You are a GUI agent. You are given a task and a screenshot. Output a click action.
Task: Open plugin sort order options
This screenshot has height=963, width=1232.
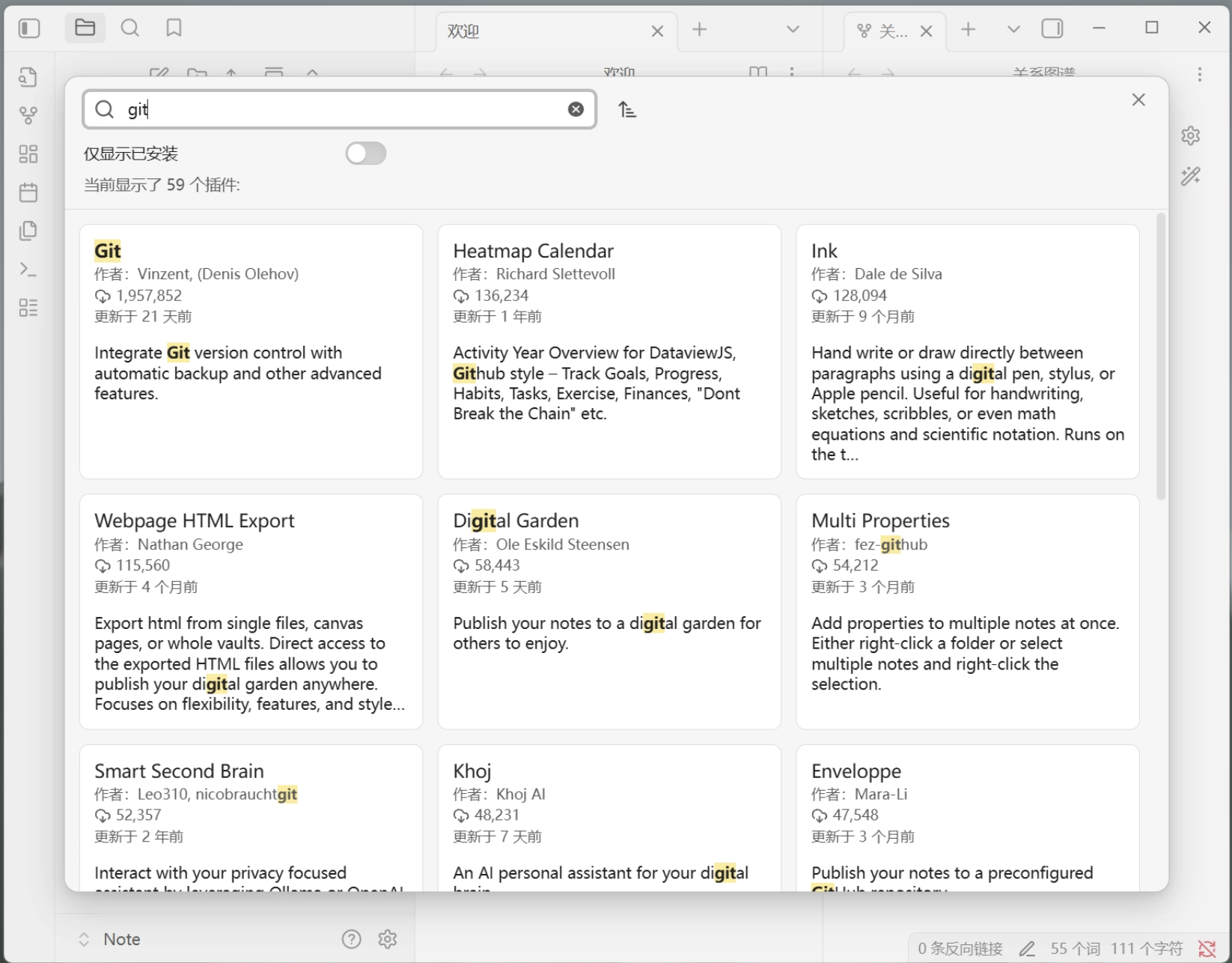[x=627, y=110]
